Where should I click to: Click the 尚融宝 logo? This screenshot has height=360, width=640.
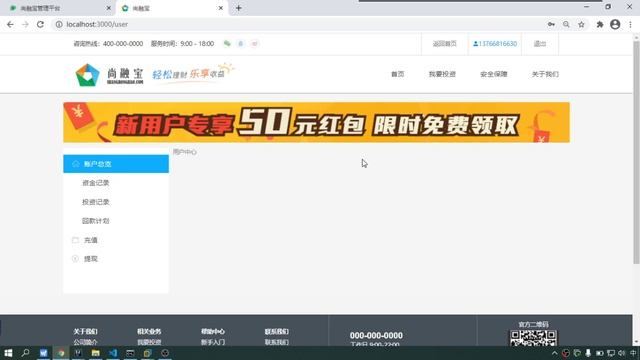(109, 74)
